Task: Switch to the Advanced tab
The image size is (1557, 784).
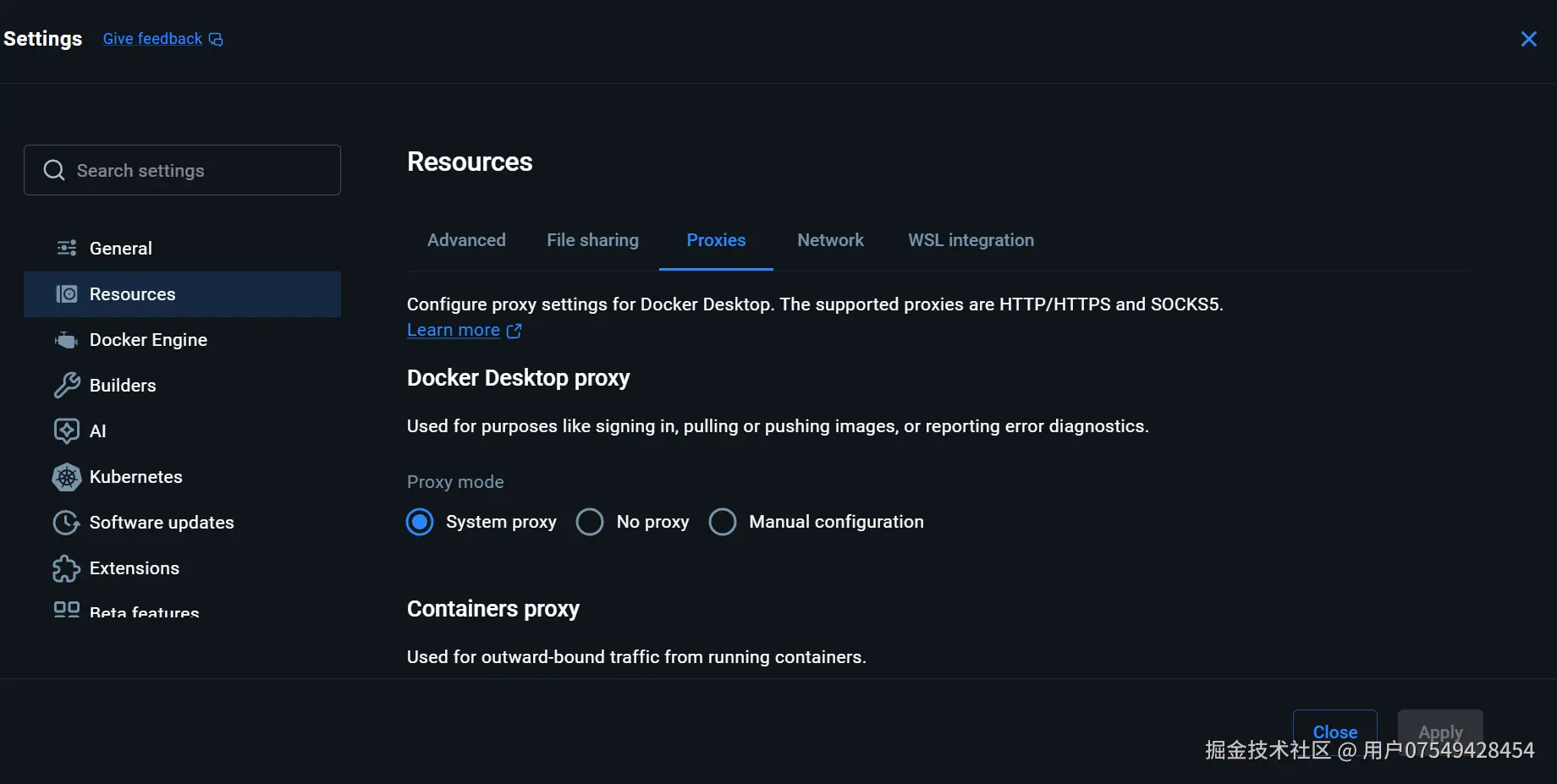Action: 466,240
